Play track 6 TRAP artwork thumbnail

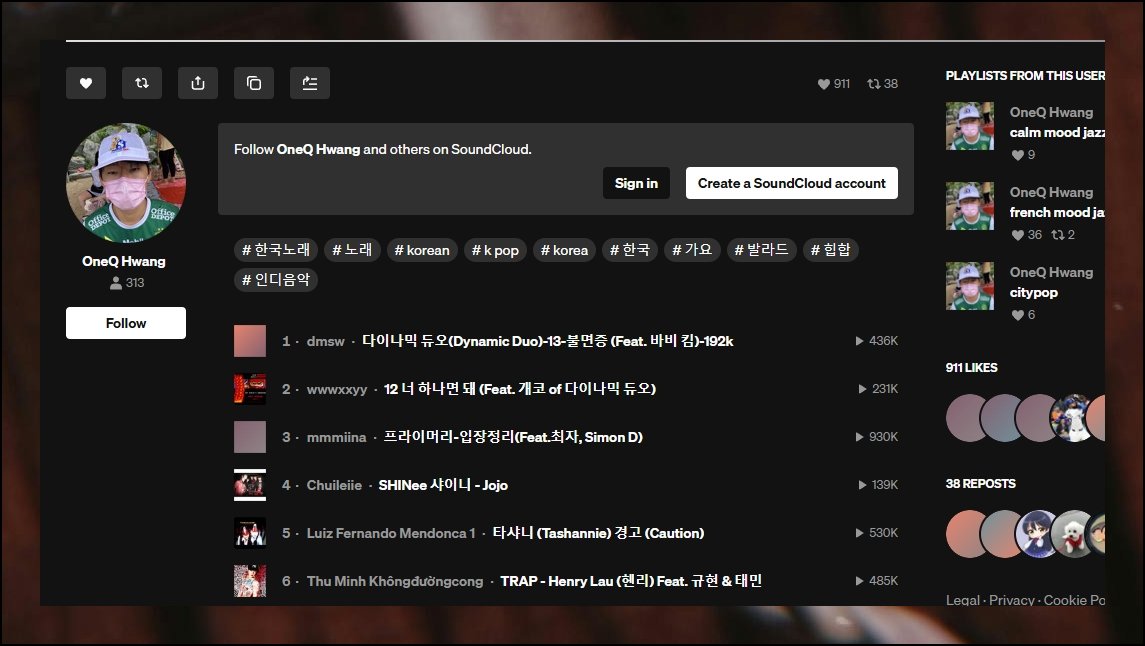(x=250, y=581)
